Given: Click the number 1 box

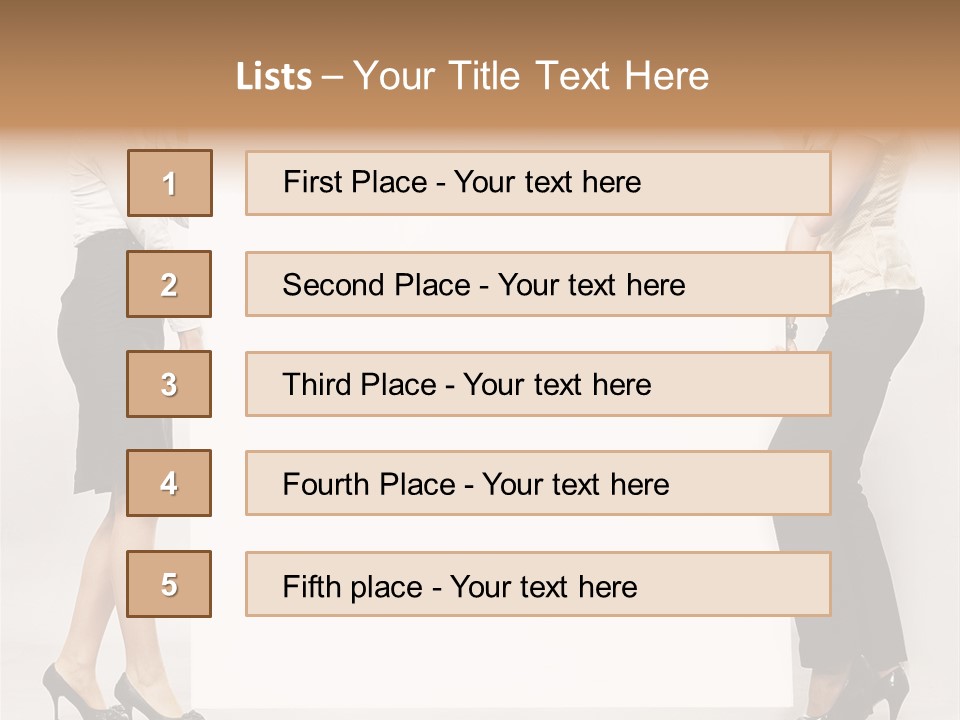Looking at the screenshot, I should coord(170,183).
